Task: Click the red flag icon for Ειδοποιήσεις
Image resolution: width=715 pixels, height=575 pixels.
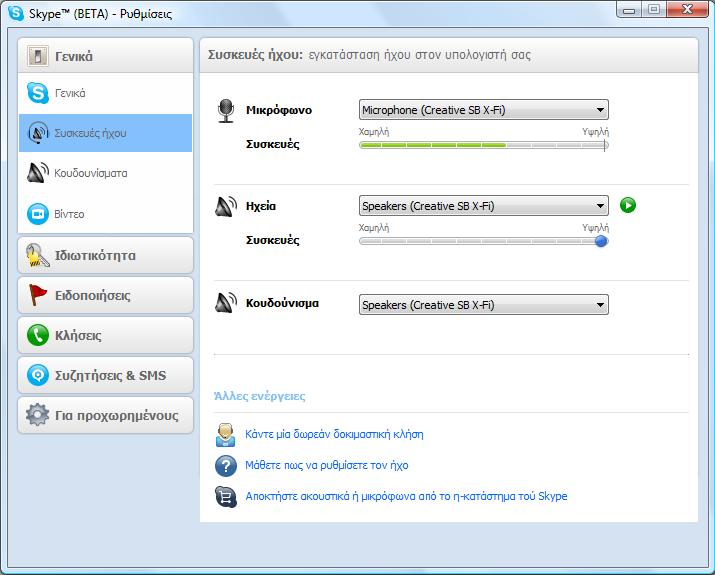Action: coord(37,295)
